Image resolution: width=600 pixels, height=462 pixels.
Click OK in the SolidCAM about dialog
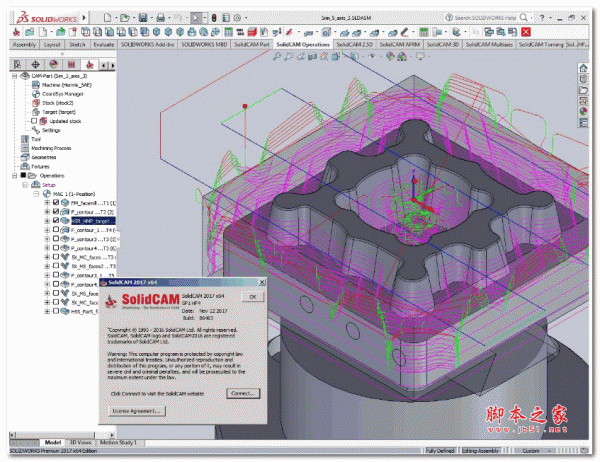pos(254,297)
